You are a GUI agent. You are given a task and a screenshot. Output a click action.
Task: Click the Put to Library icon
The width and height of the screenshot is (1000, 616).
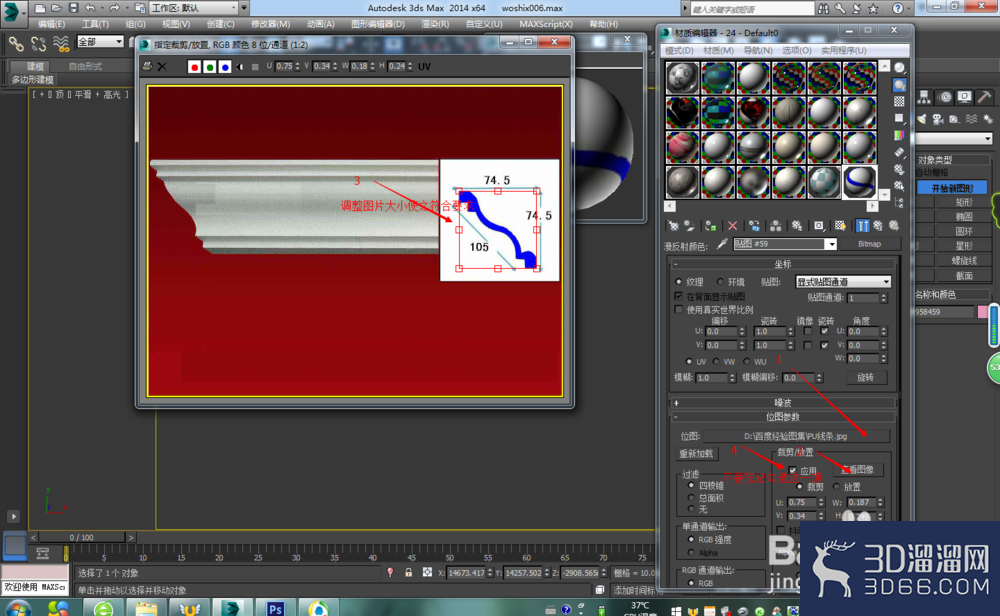(x=797, y=226)
